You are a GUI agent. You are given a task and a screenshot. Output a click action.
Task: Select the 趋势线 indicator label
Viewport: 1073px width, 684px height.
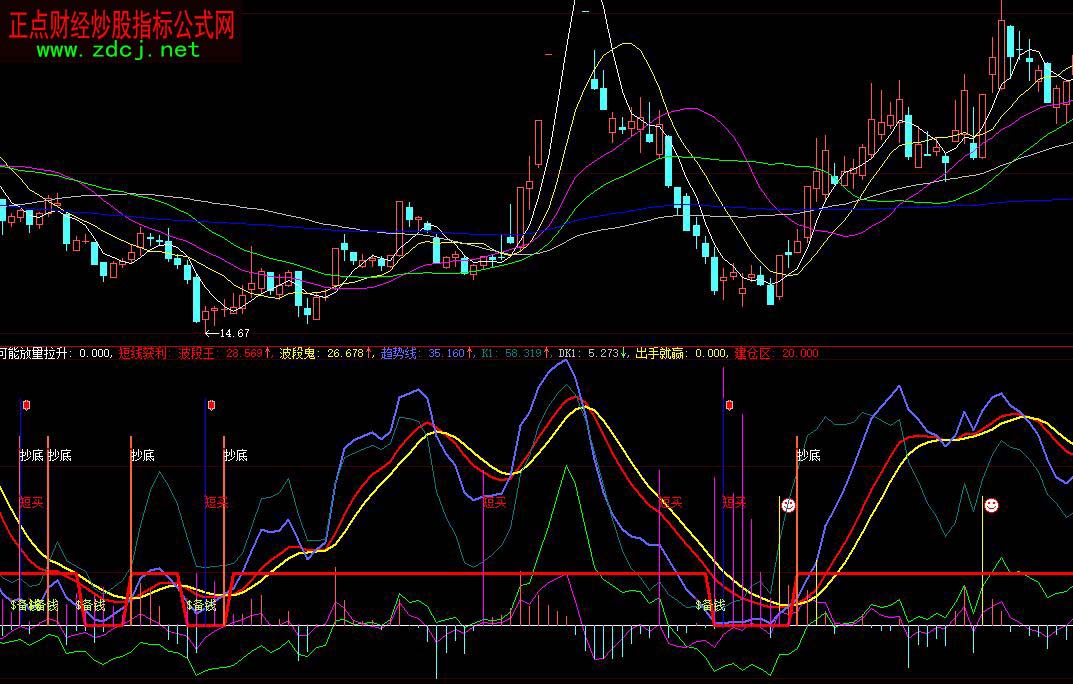(x=401, y=353)
